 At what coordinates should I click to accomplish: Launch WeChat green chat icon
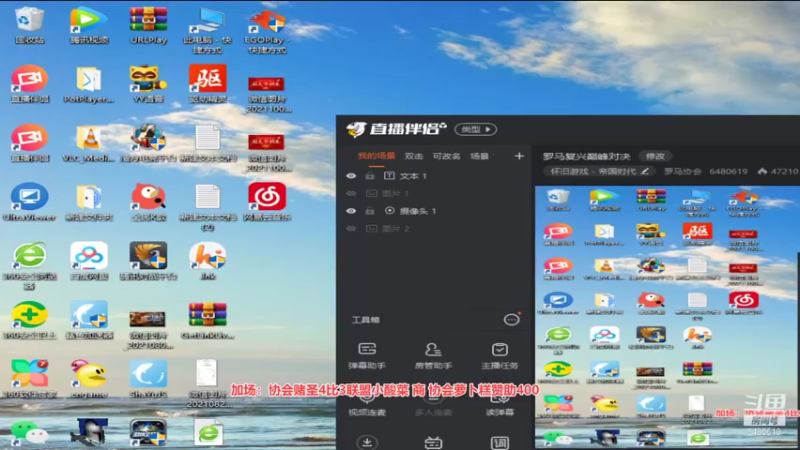29,433
